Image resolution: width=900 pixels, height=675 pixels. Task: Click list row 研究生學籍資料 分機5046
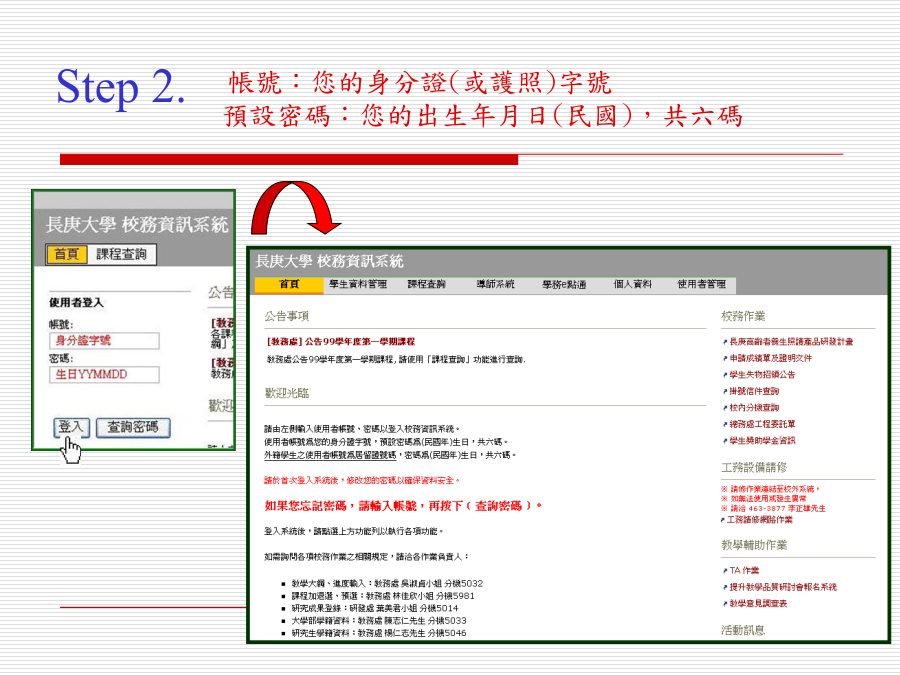[379, 634]
